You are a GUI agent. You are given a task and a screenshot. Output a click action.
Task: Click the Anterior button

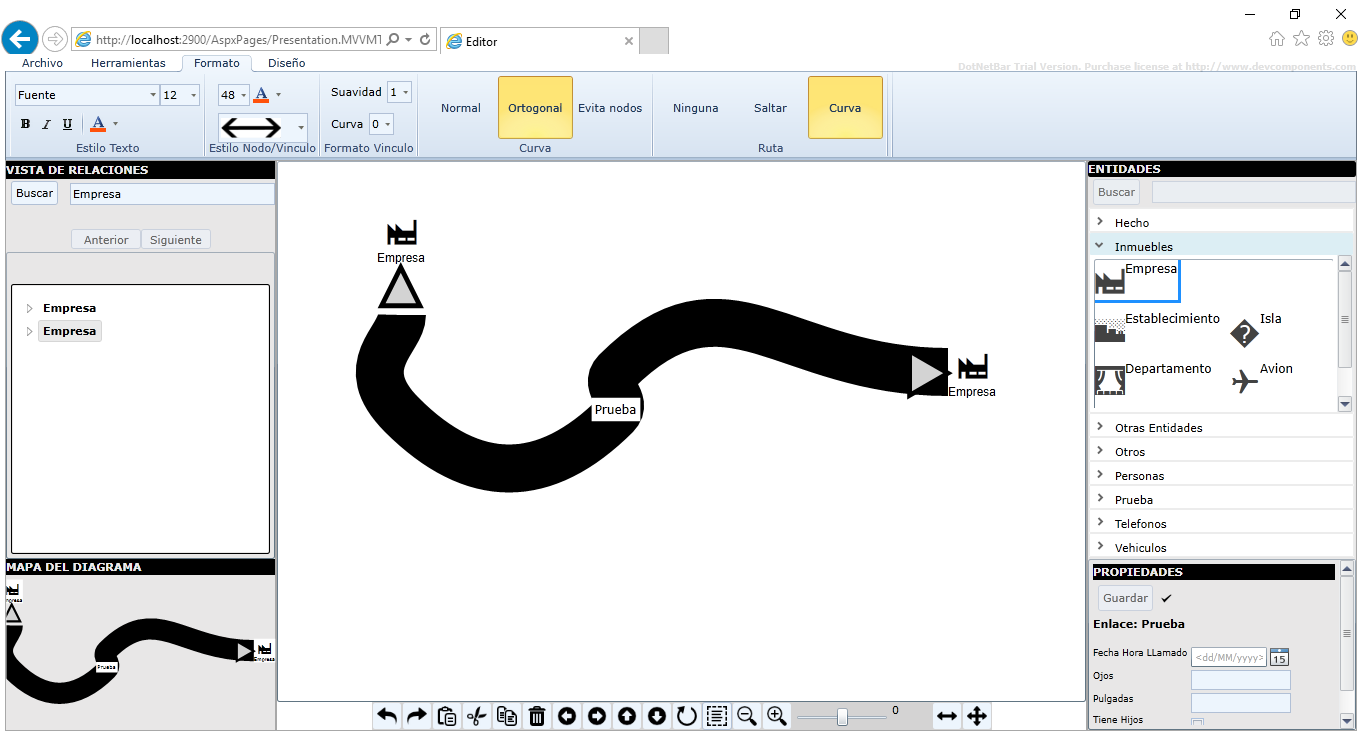(x=106, y=240)
